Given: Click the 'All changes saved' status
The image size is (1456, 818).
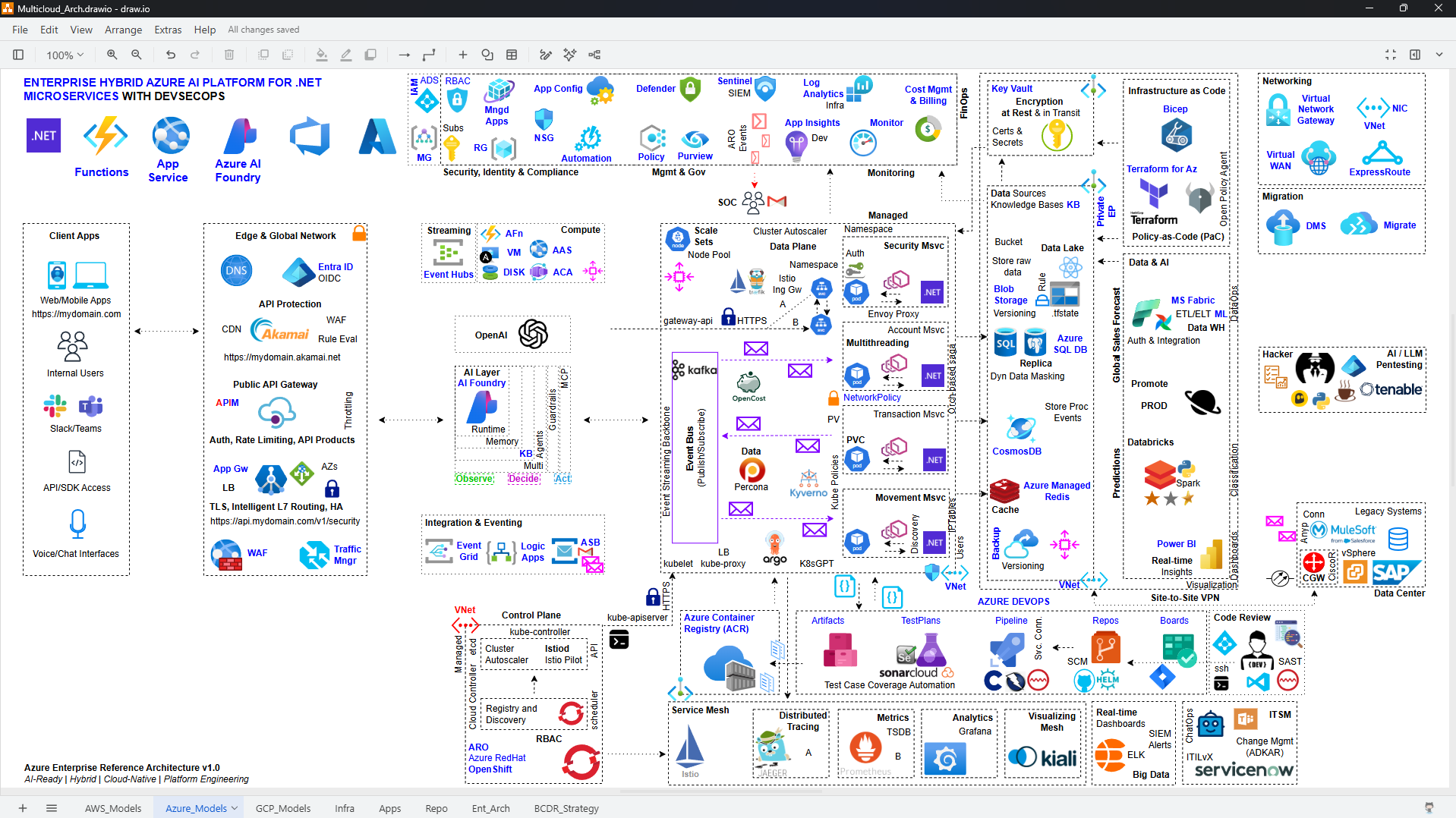Looking at the screenshot, I should click(263, 30).
